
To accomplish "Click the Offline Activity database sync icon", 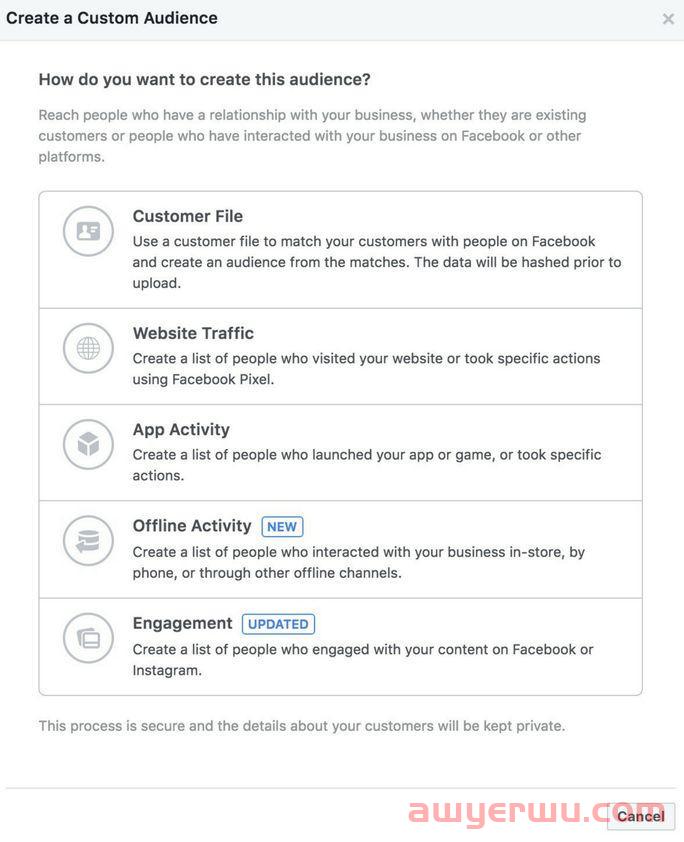I will pos(88,541).
